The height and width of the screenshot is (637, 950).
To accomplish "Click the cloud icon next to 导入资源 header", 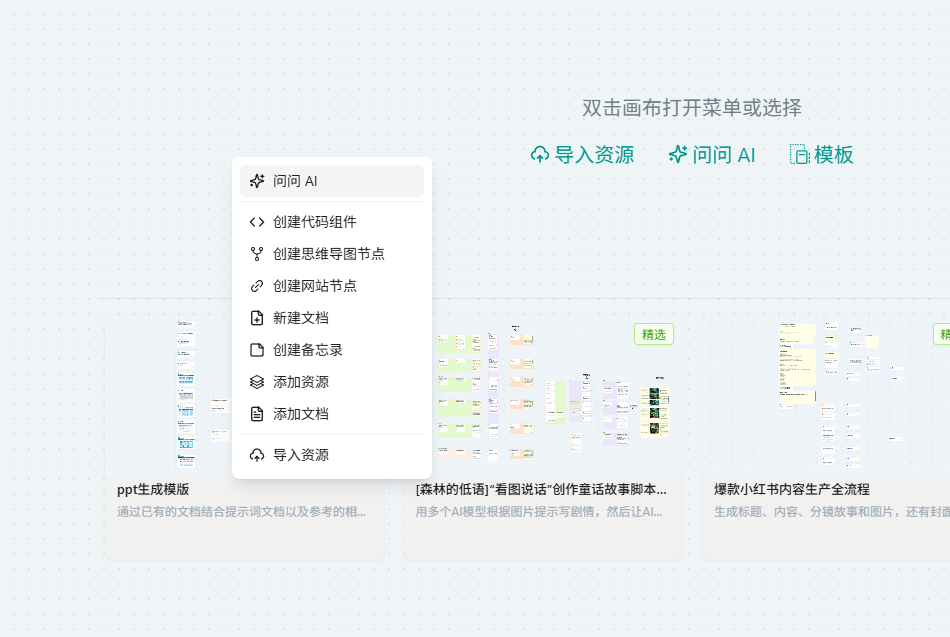I will [540, 155].
